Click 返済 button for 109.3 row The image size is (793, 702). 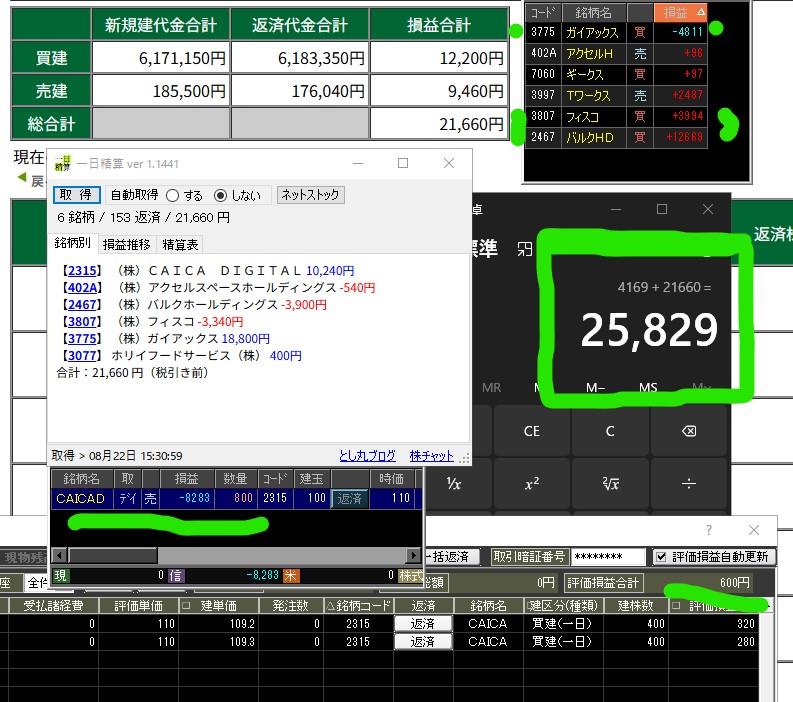[x=423, y=642]
